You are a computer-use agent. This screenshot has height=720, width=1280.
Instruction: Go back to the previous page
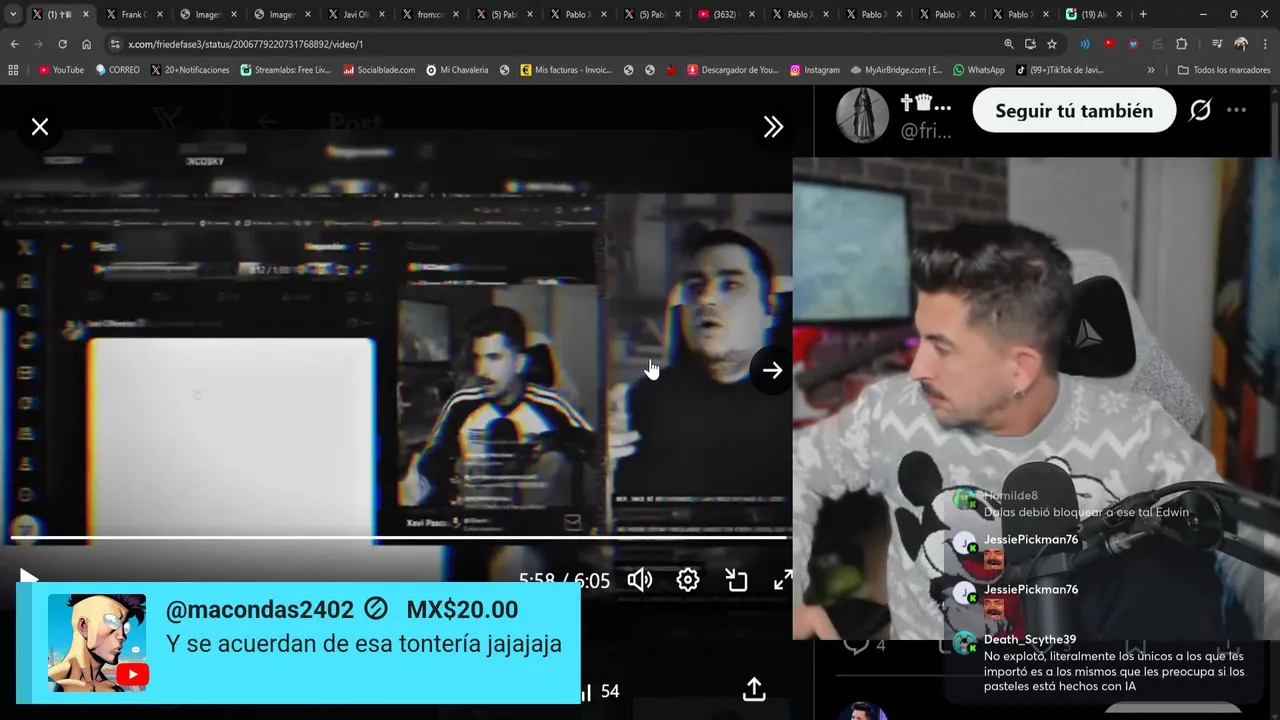pyautogui.click(x=14, y=44)
